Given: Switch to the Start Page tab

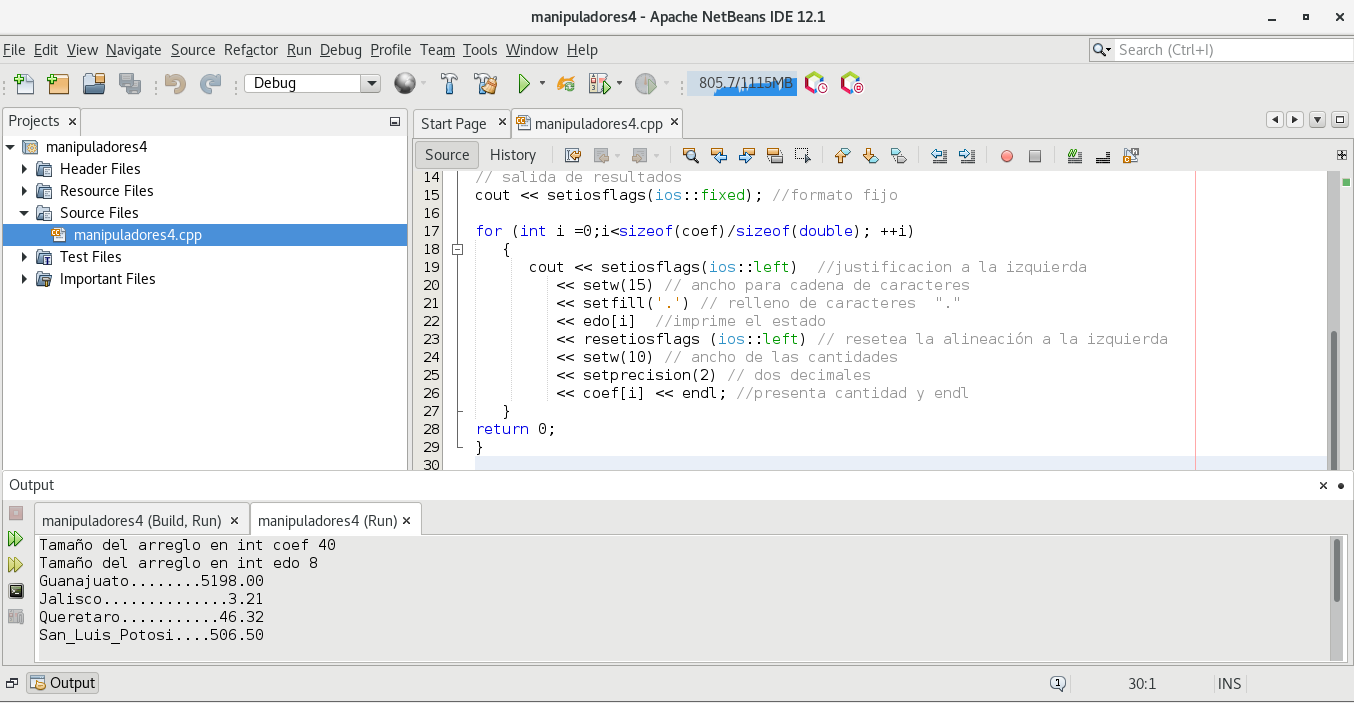Looking at the screenshot, I should (453, 124).
